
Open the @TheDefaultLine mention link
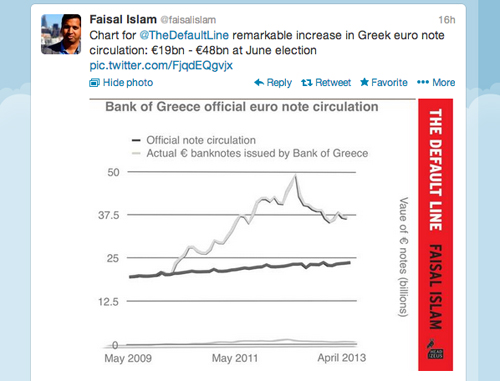[184, 35]
